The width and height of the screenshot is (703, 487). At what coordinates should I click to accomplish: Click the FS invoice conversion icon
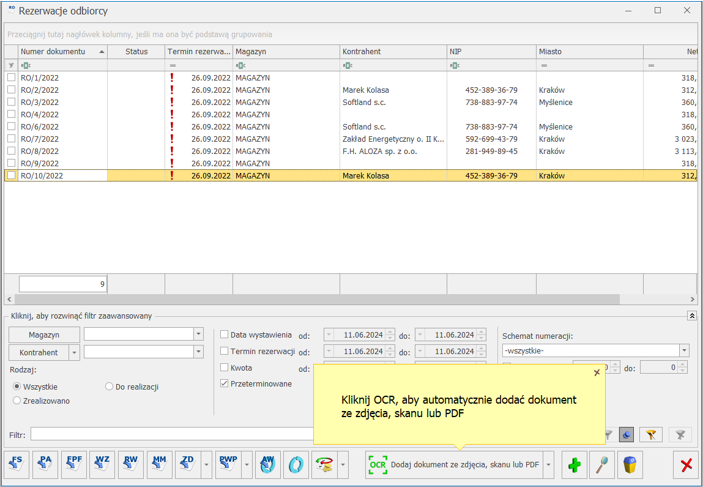pos(17,464)
